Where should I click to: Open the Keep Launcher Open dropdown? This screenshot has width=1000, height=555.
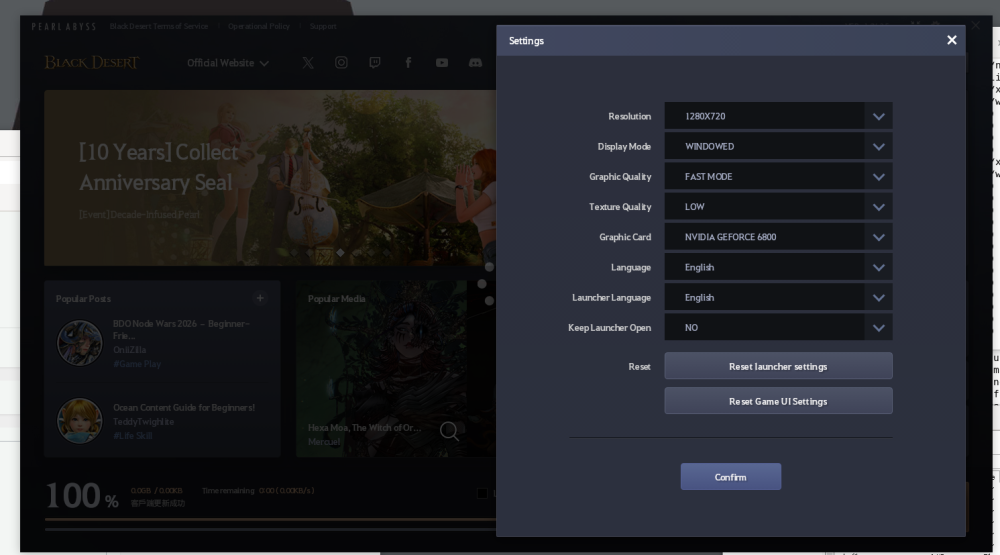(x=778, y=328)
